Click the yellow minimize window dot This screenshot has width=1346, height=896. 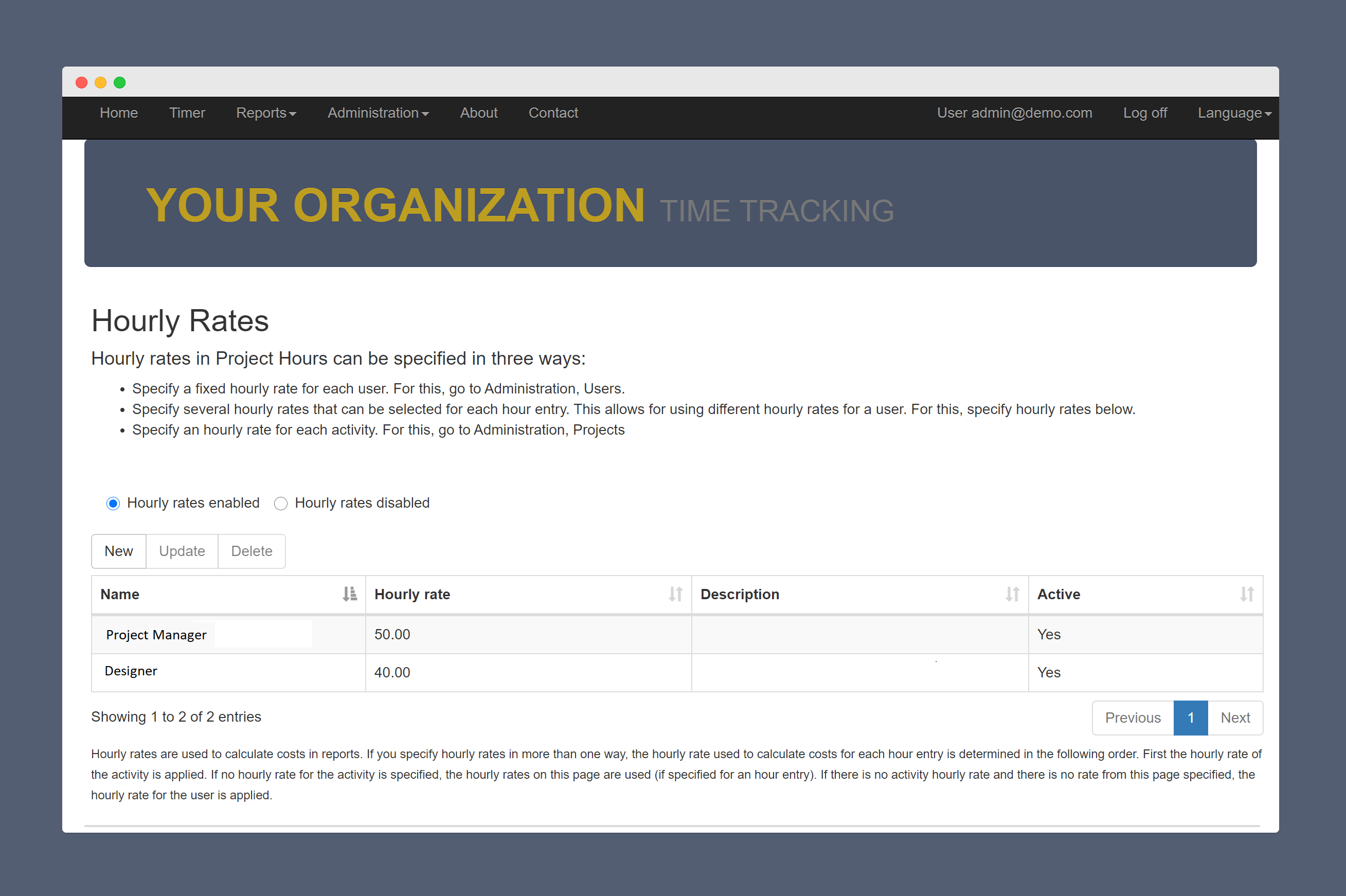[100, 83]
